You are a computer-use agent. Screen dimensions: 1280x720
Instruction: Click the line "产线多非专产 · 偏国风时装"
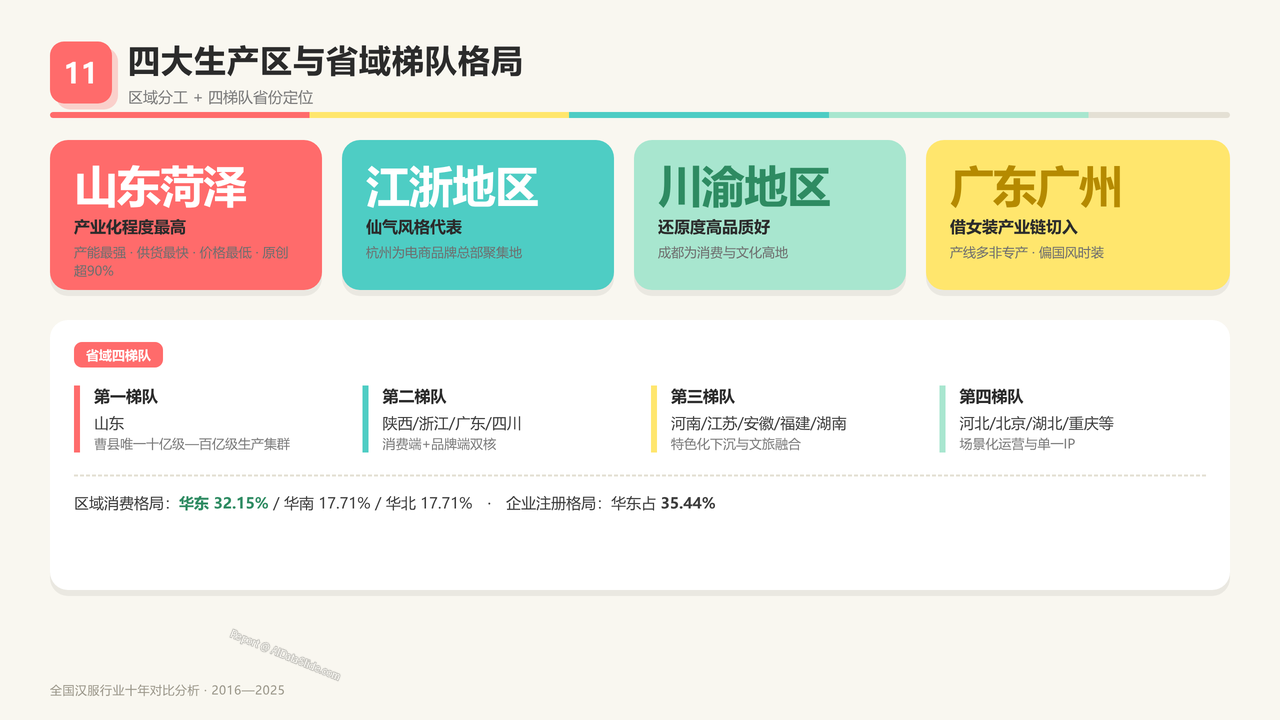click(x=1027, y=253)
